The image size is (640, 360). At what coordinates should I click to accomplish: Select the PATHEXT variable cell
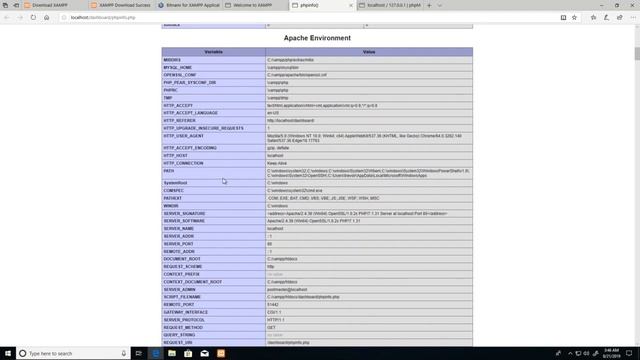(x=213, y=198)
